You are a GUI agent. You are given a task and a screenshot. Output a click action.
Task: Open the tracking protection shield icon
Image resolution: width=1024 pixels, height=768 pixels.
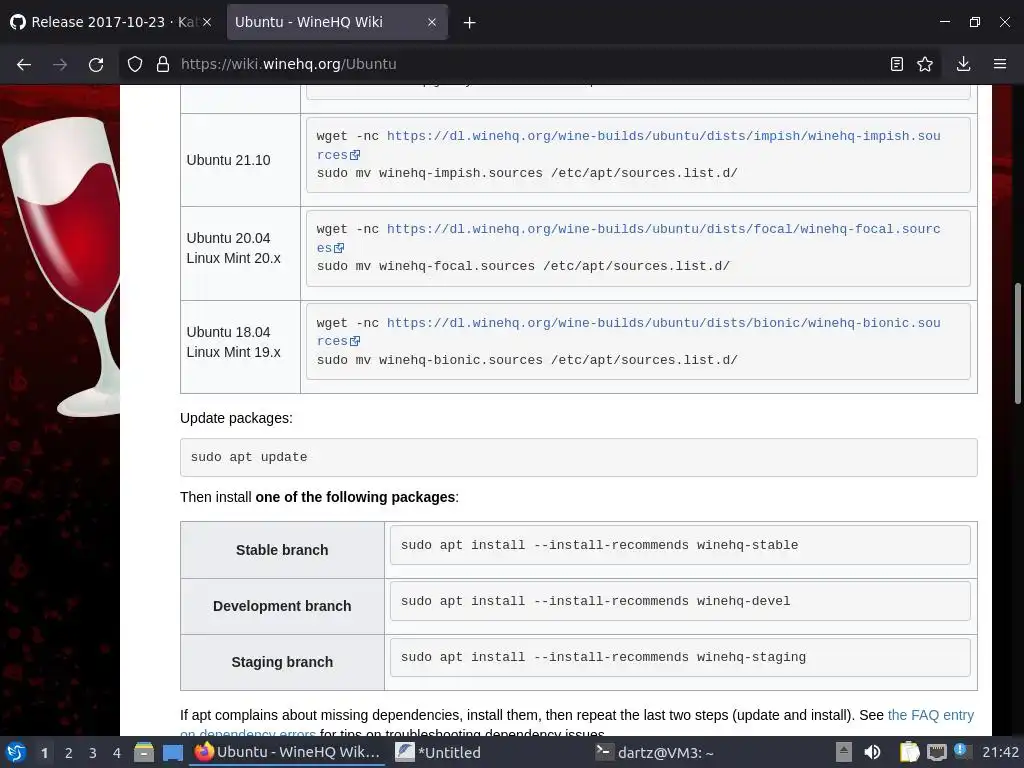pyautogui.click(x=135, y=64)
